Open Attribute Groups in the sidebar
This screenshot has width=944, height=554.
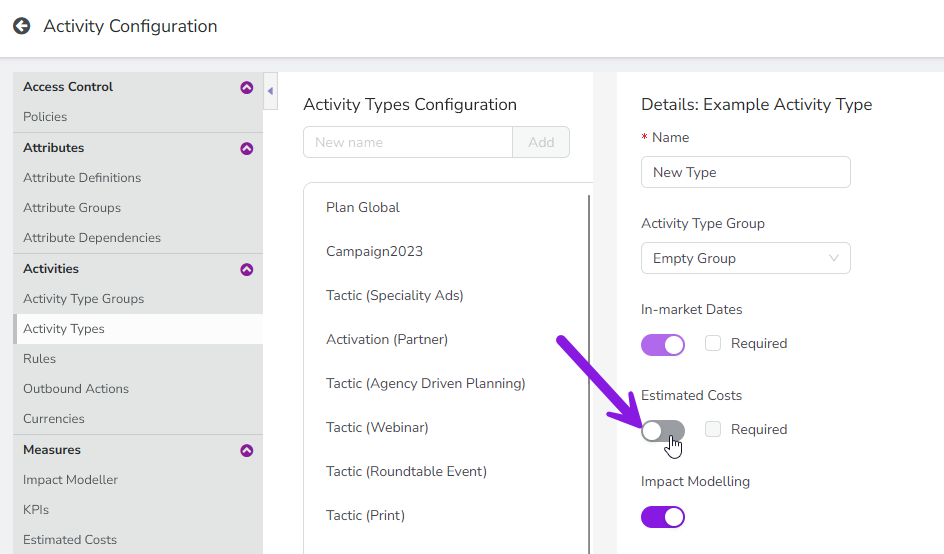point(72,208)
